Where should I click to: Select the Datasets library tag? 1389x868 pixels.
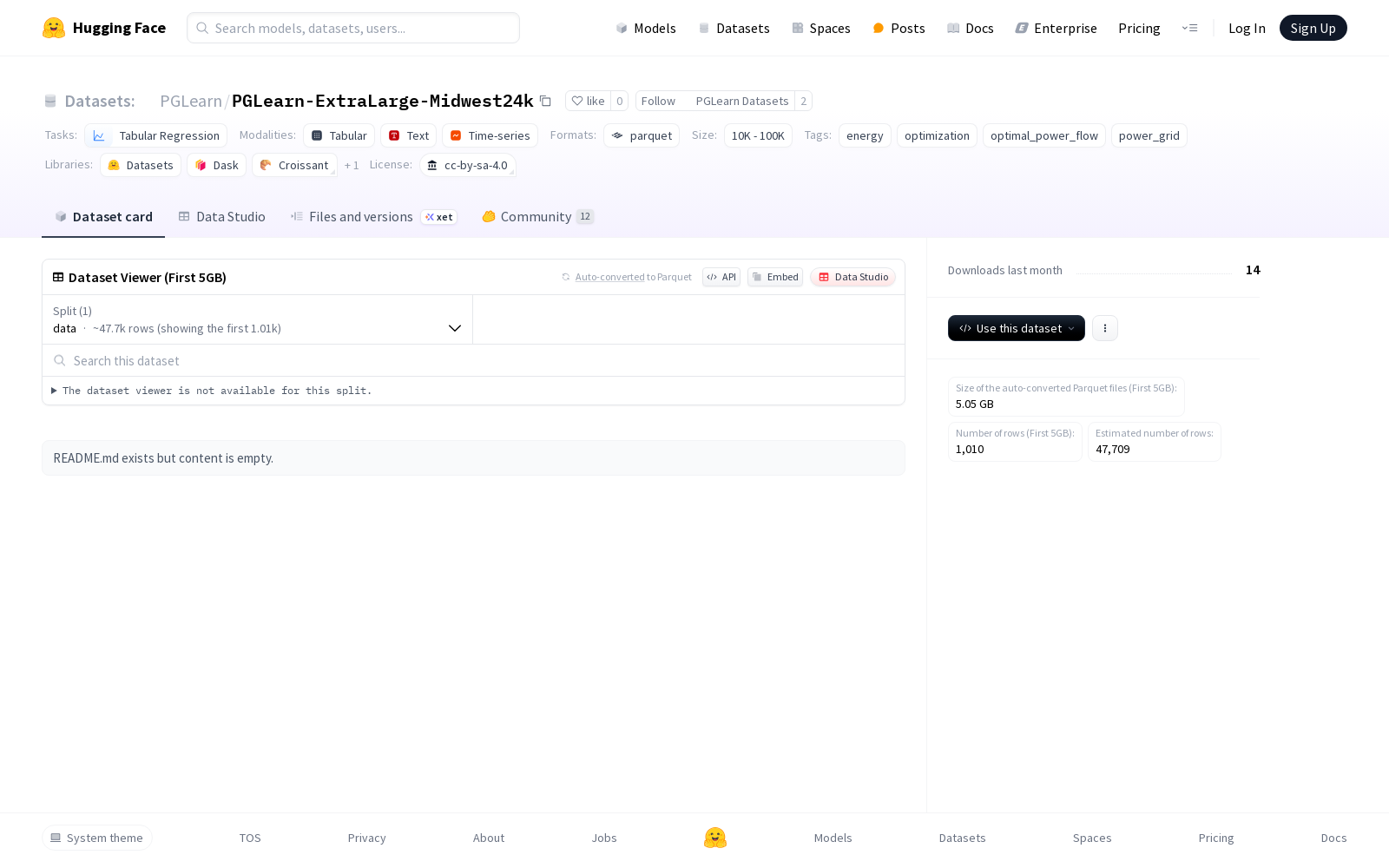pos(141,165)
